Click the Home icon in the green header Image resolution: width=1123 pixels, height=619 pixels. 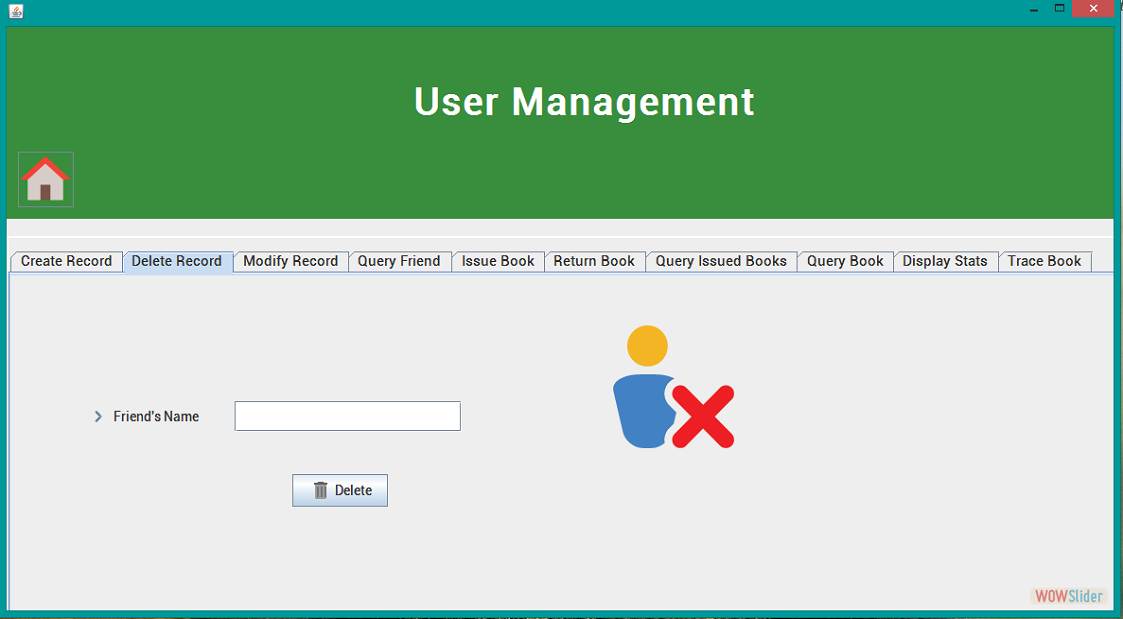point(46,180)
